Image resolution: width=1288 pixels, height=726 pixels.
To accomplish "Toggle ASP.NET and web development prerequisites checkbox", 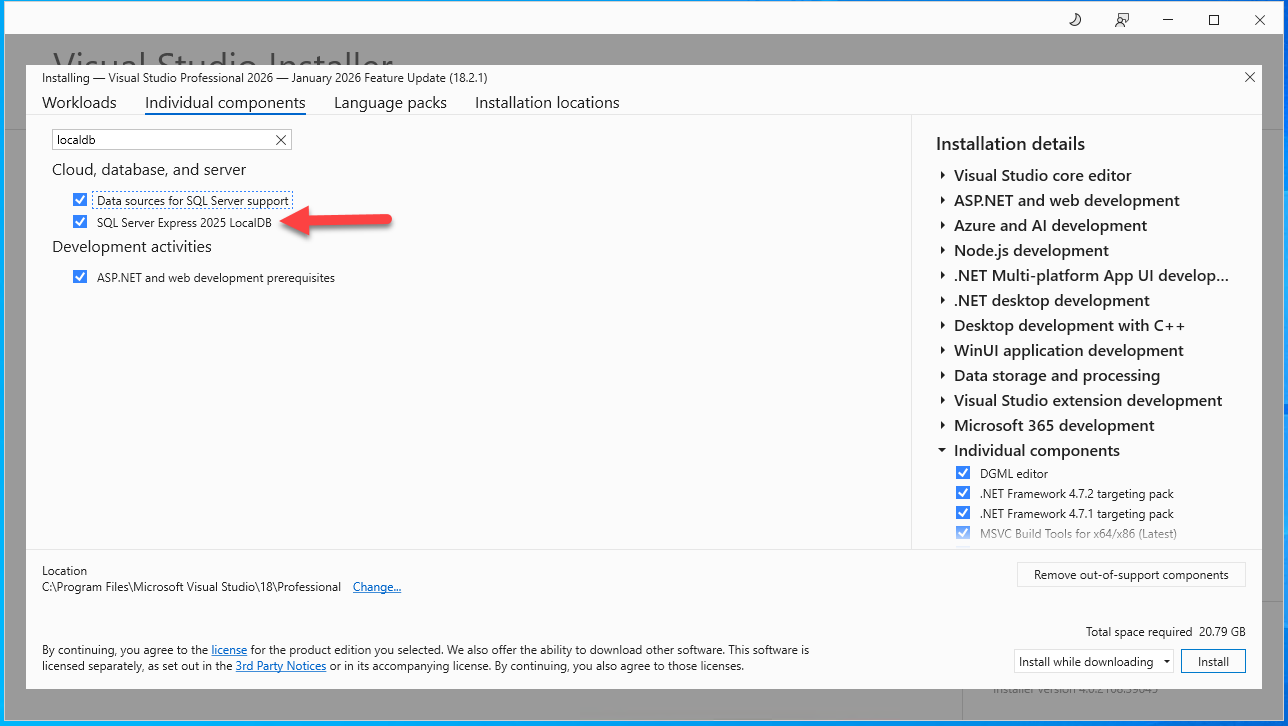I will pos(80,277).
